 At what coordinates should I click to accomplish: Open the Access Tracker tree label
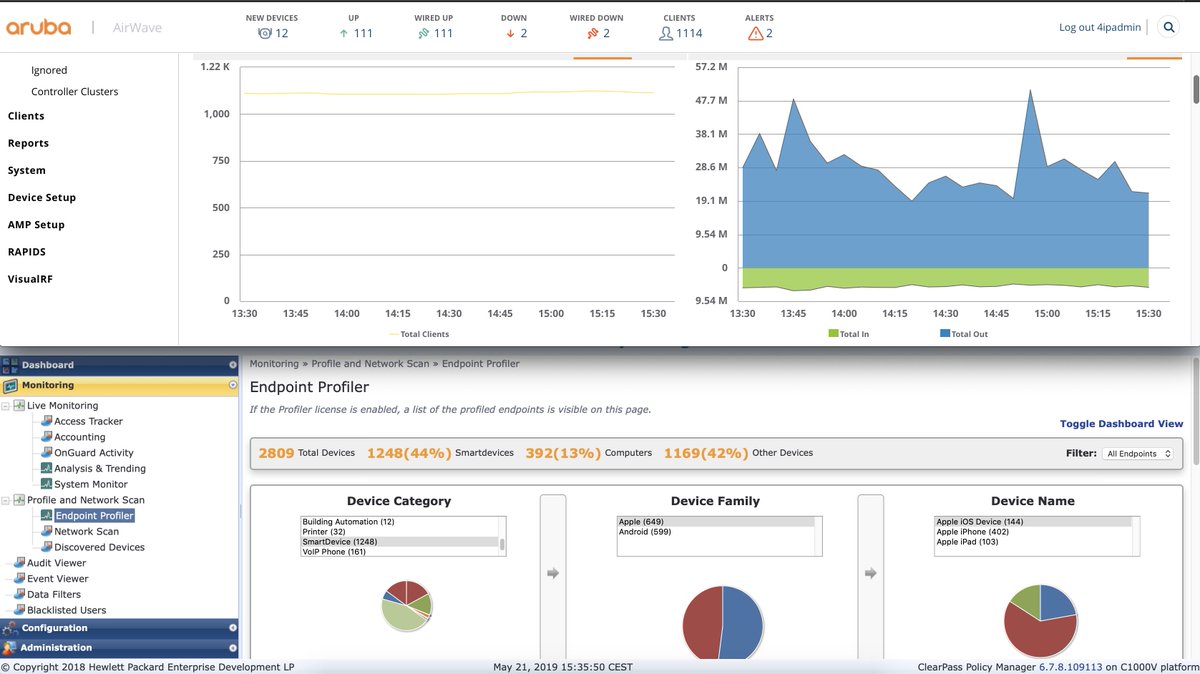89,421
